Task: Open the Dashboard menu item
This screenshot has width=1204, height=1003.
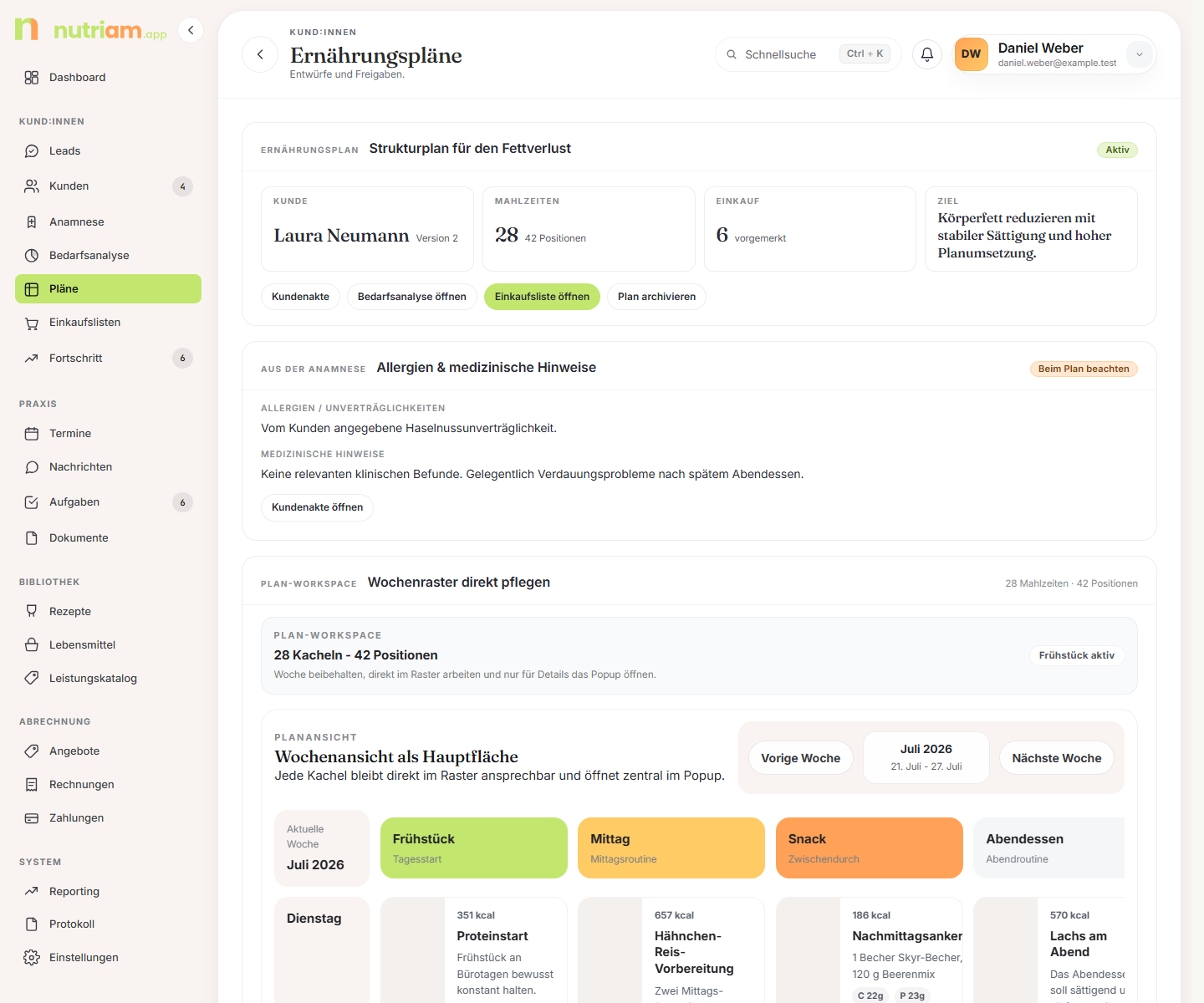Action: 109,78
